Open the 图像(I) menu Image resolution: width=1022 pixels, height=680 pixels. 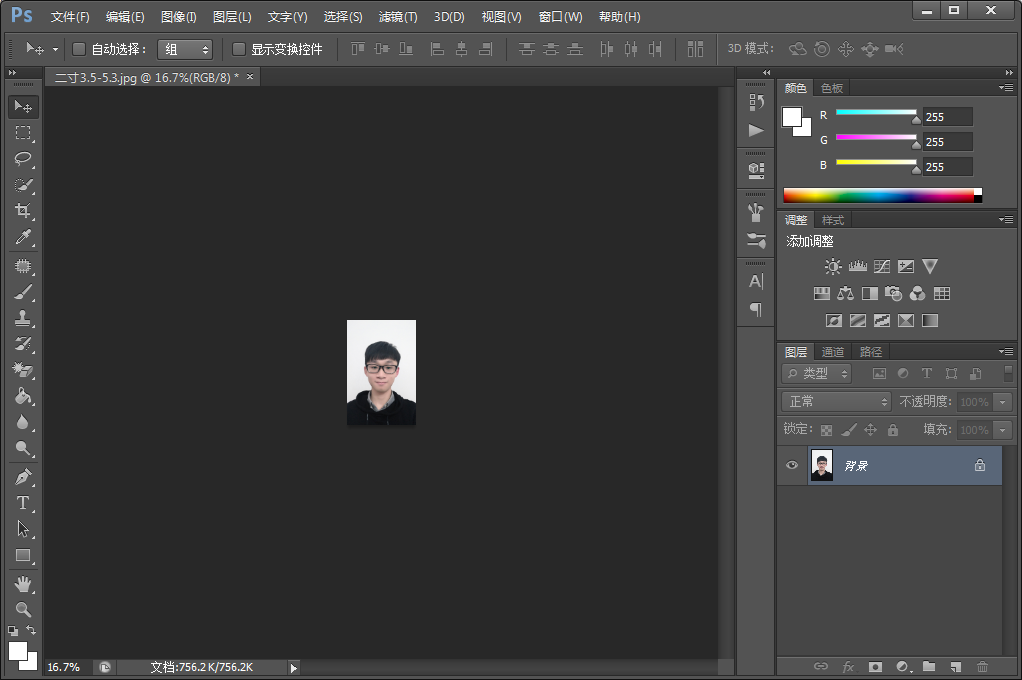(179, 17)
